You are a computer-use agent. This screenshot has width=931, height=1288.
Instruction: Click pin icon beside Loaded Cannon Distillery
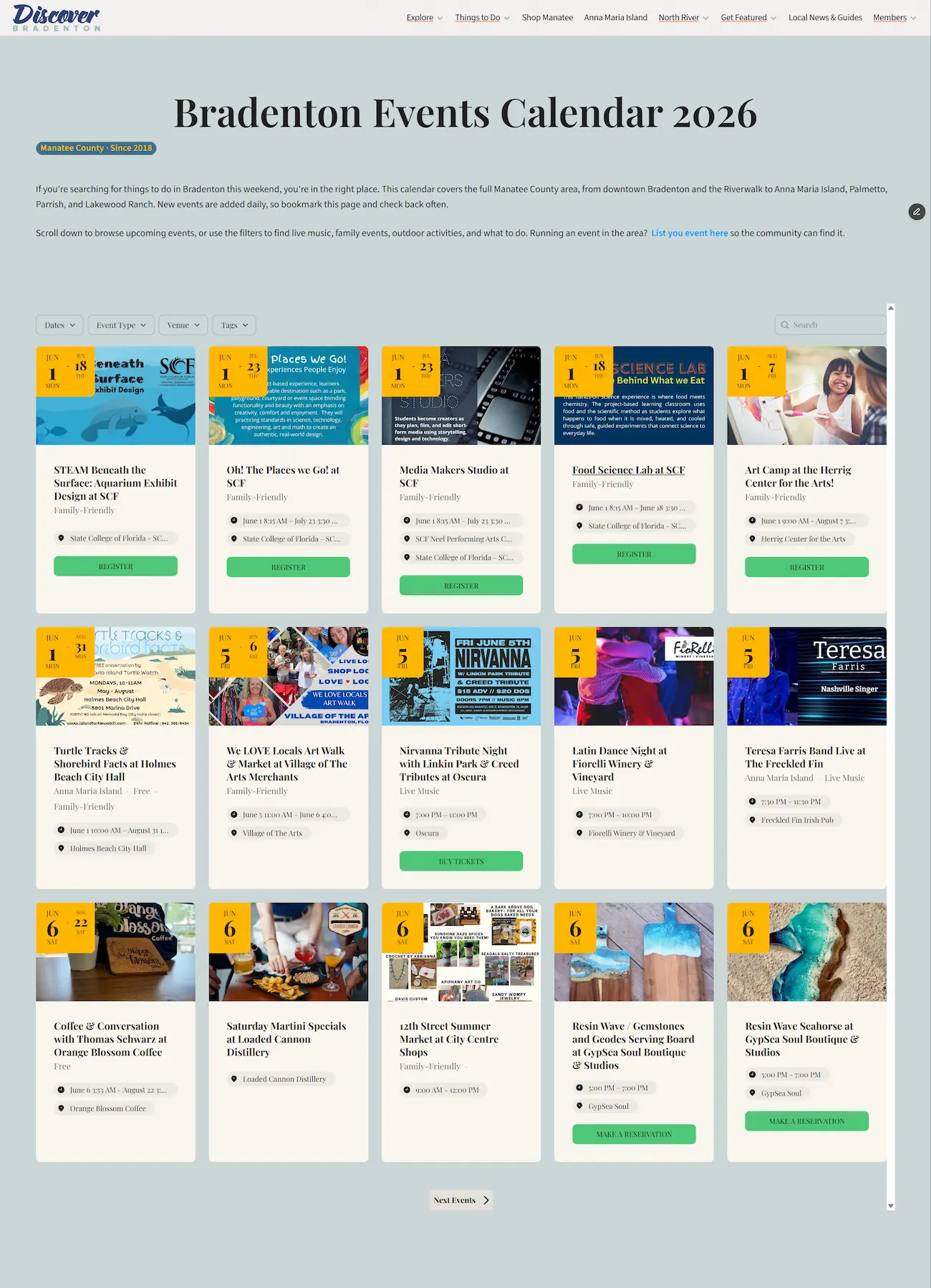click(233, 1079)
